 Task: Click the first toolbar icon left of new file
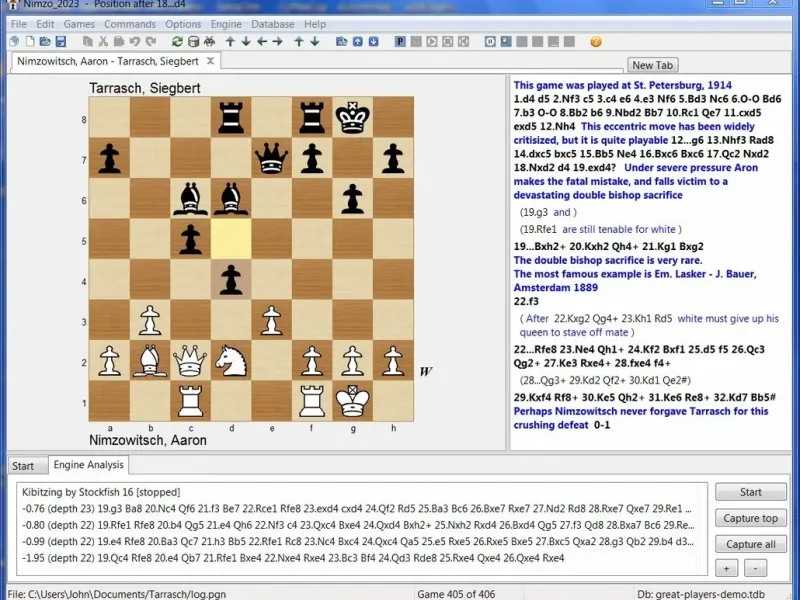[14, 42]
